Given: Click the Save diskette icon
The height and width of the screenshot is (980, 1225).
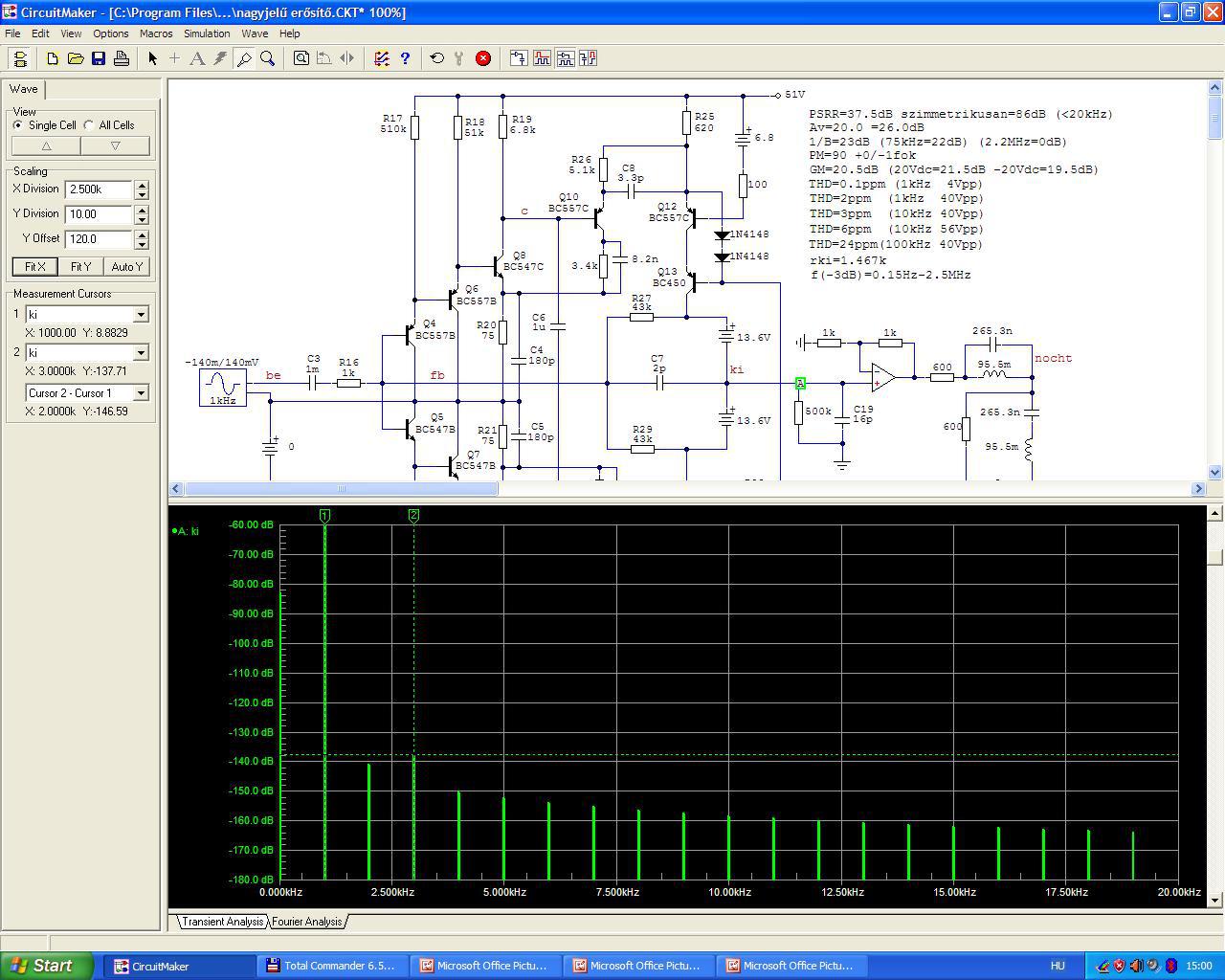Looking at the screenshot, I should click(99, 58).
